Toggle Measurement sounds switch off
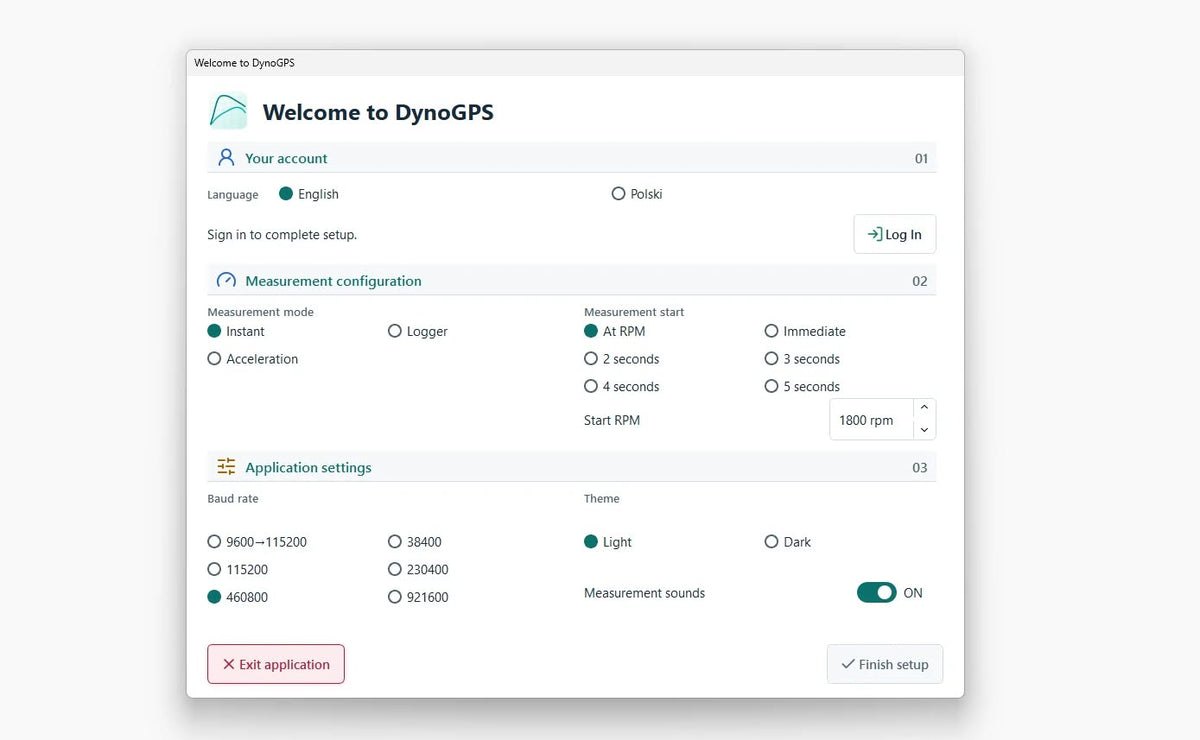 [876, 593]
